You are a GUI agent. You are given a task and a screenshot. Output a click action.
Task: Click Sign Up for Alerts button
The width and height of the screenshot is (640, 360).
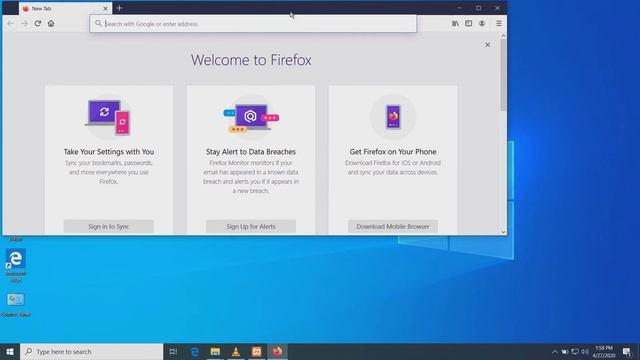tap(251, 227)
